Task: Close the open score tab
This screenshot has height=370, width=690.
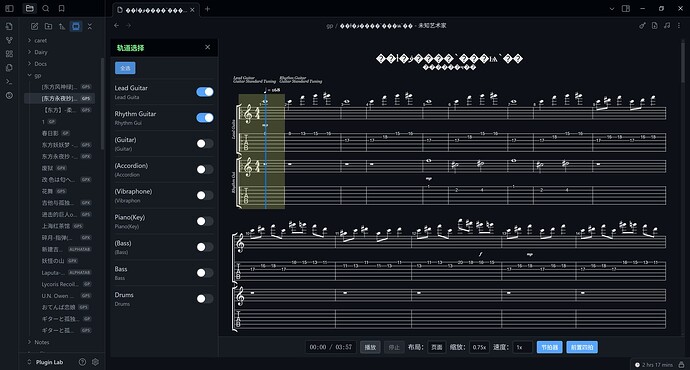Action: (x=192, y=10)
